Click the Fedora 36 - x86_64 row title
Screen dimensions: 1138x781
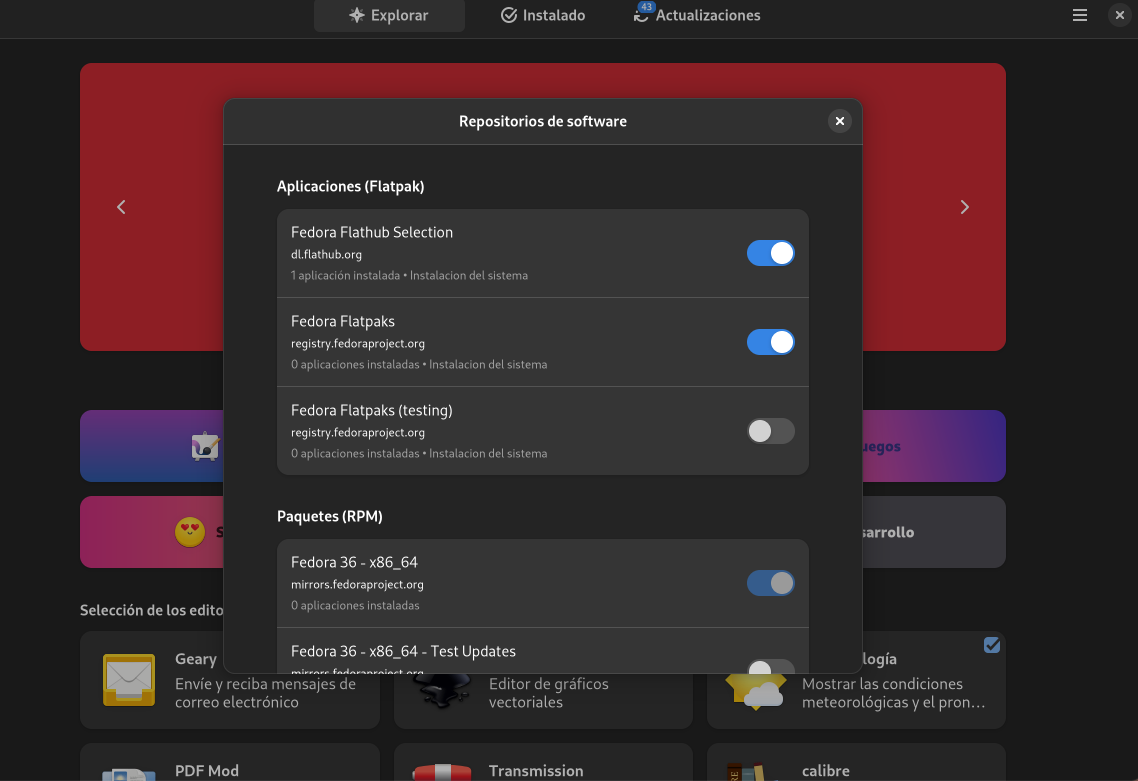[354, 563]
